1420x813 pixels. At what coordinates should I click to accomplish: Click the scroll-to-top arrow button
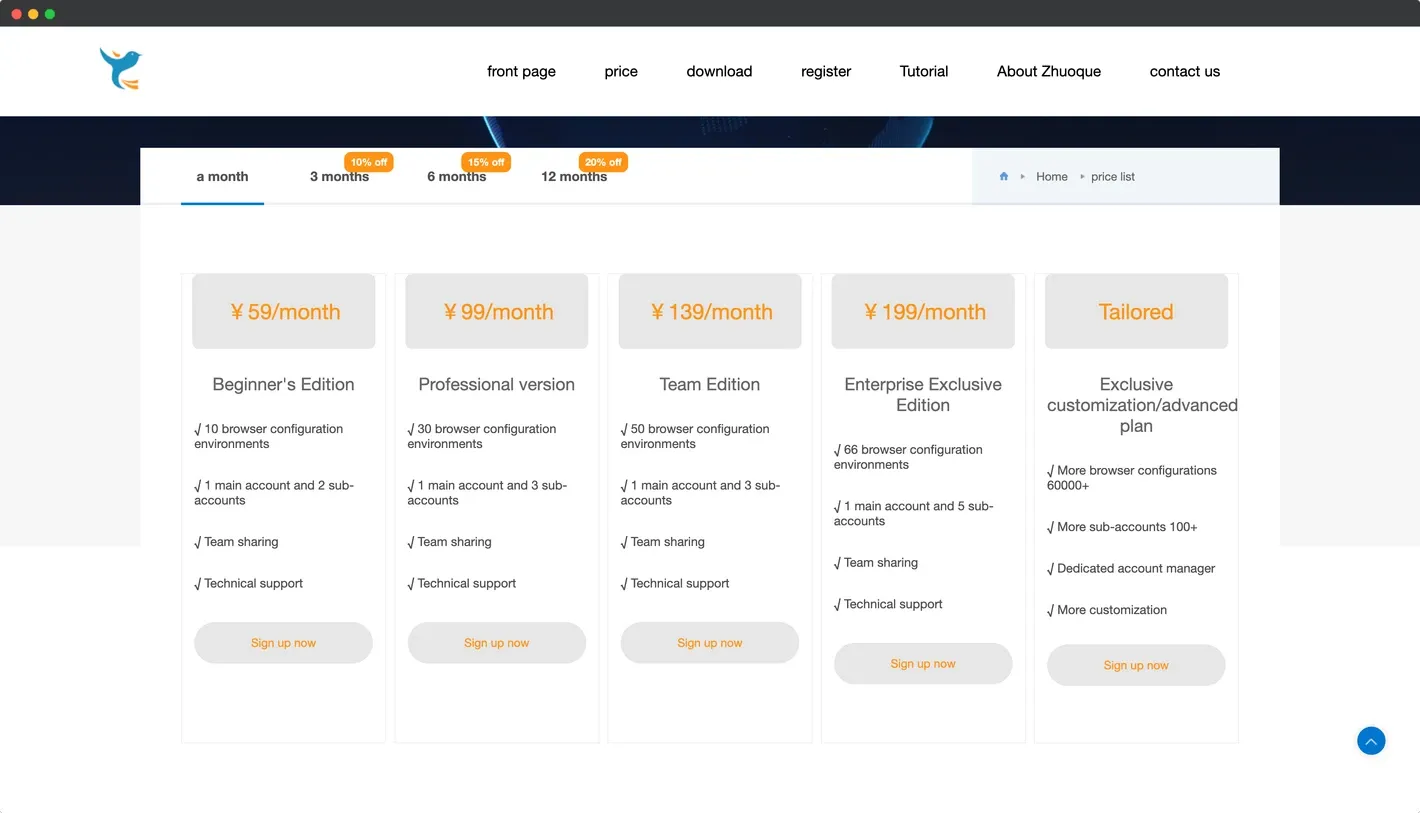point(1371,740)
